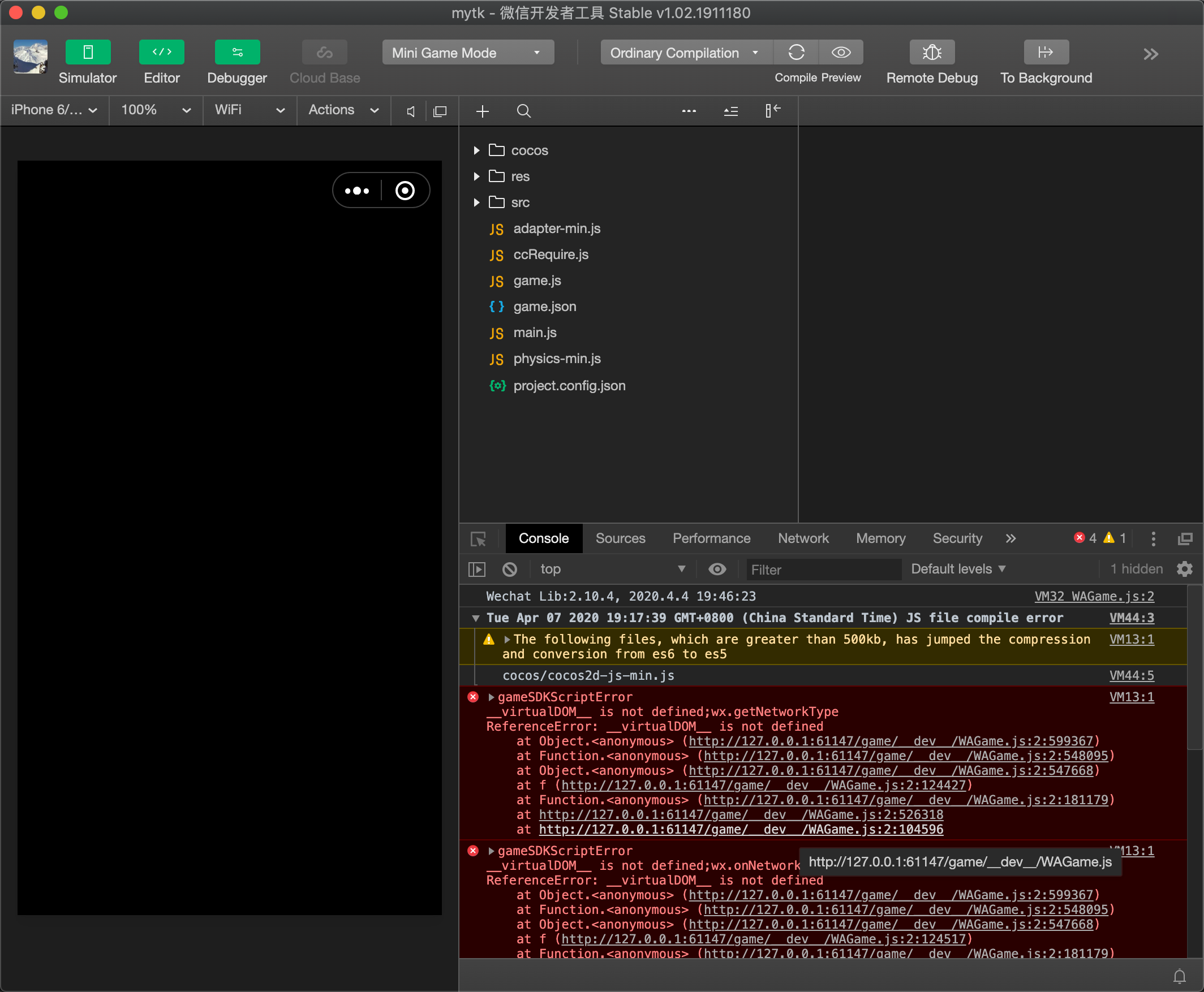Click the clear console icon
Screen dimensions: 1204x992
click(509, 569)
